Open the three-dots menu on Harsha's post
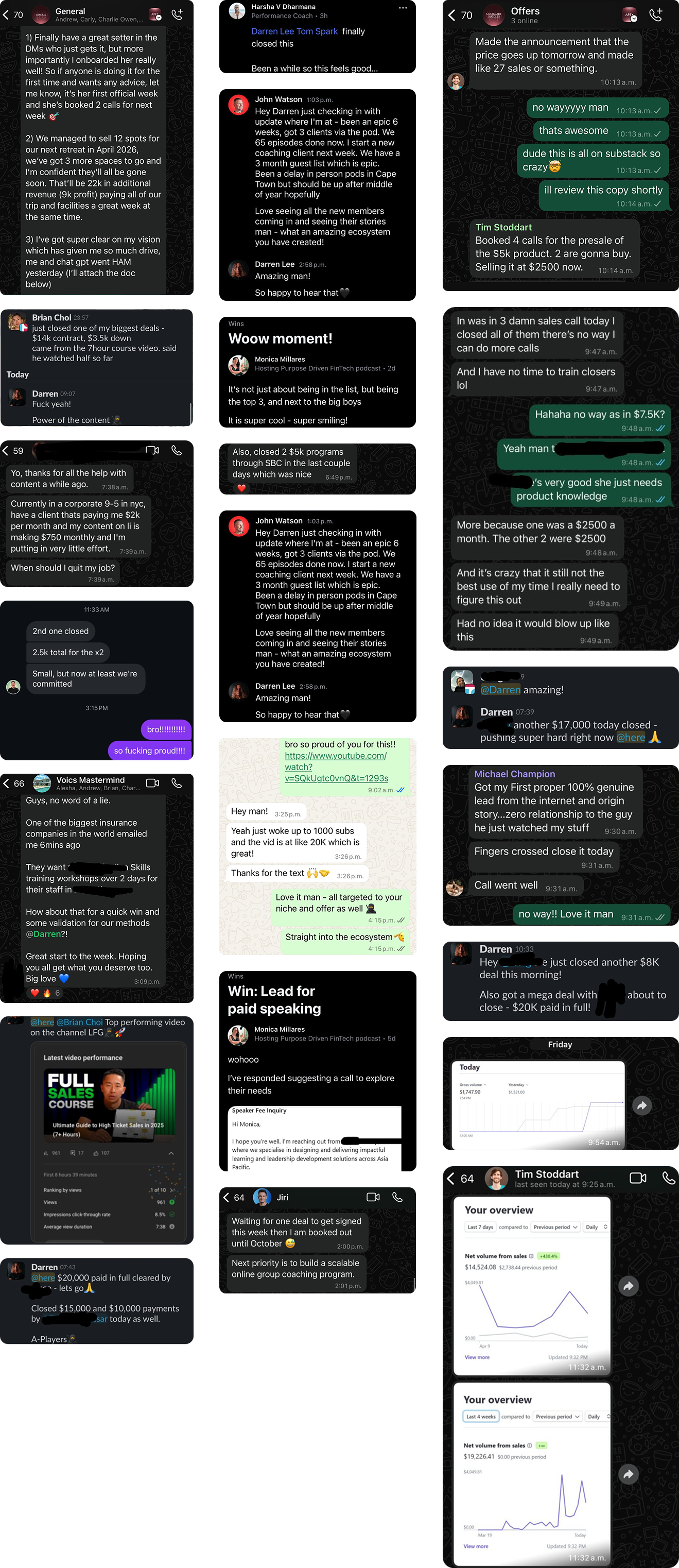Image resolution: width=679 pixels, height=1568 pixels. point(403,8)
